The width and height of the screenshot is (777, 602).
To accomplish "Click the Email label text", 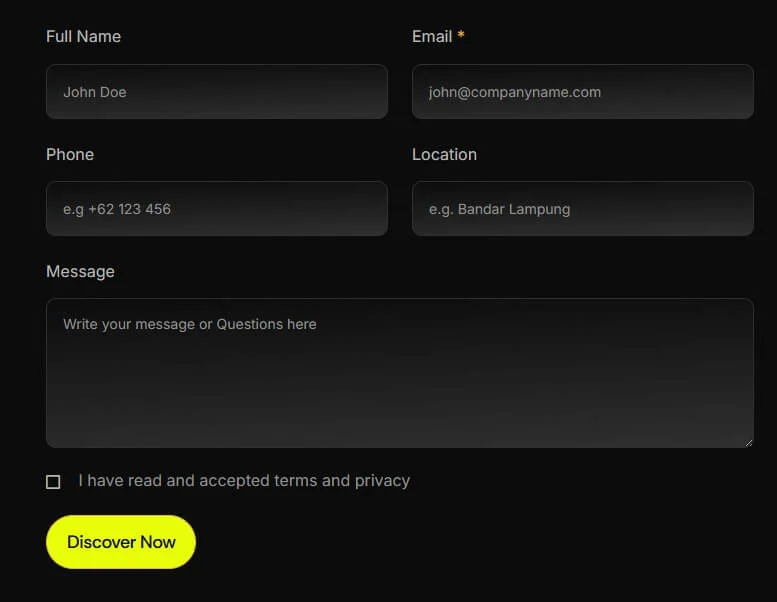I will [x=432, y=36].
